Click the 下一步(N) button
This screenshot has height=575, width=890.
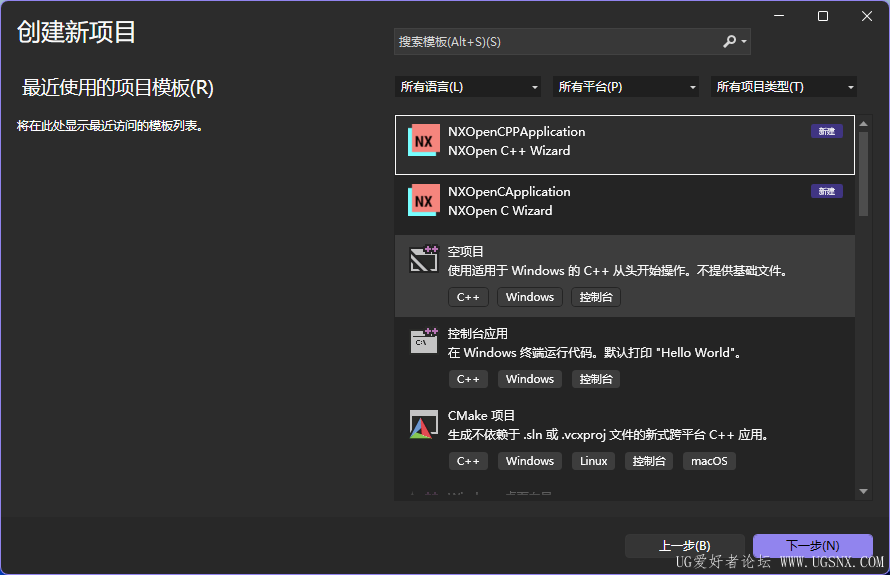click(813, 545)
